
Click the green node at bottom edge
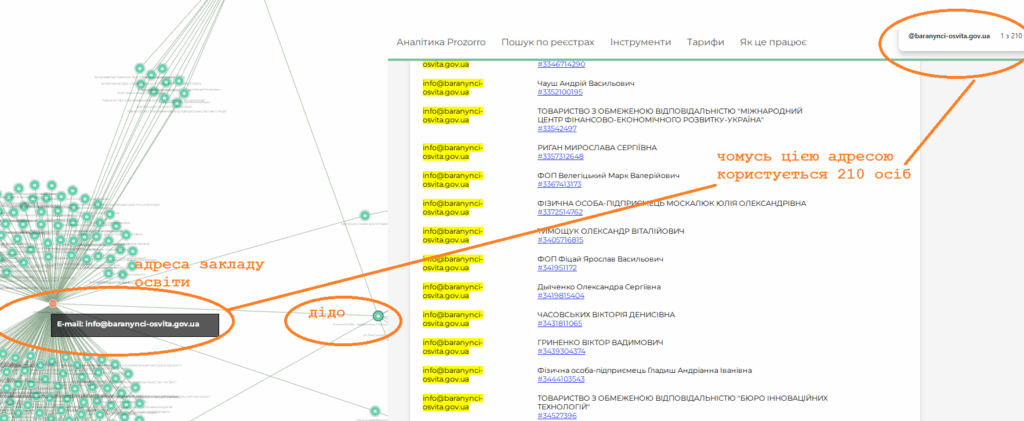click(377, 410)
